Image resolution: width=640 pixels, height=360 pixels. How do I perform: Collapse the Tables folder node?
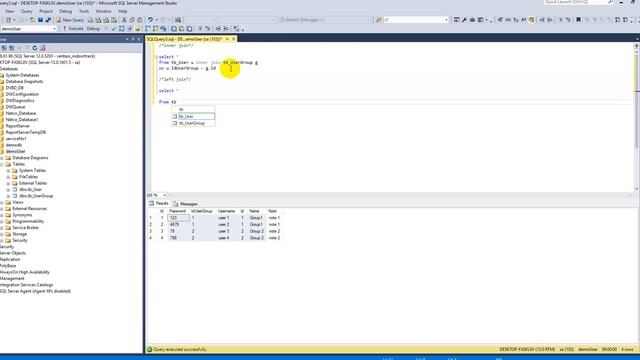coord(2,164)
